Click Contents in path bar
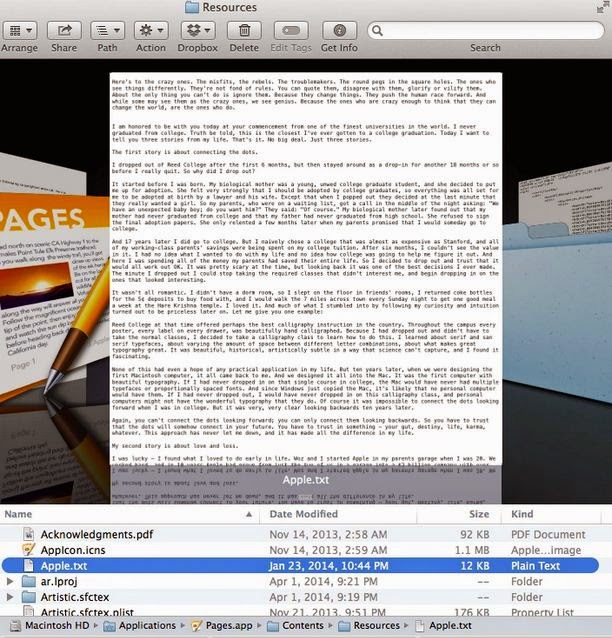612x638 pixels. click(303, 625)
